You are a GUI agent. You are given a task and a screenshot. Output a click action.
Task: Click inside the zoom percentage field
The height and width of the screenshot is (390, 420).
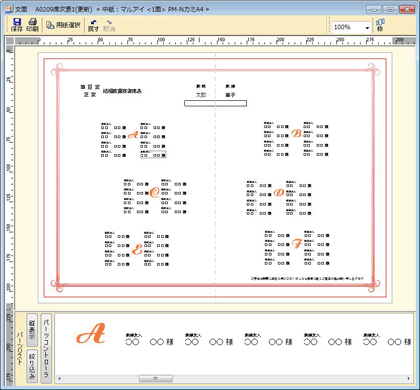pyautogui.click(x=348, y=27)
